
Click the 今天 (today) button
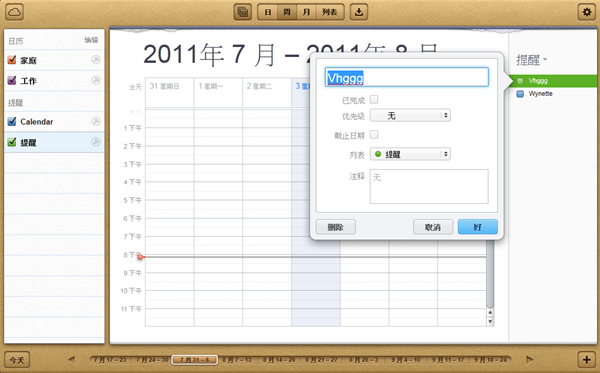[x=17, y=360]
